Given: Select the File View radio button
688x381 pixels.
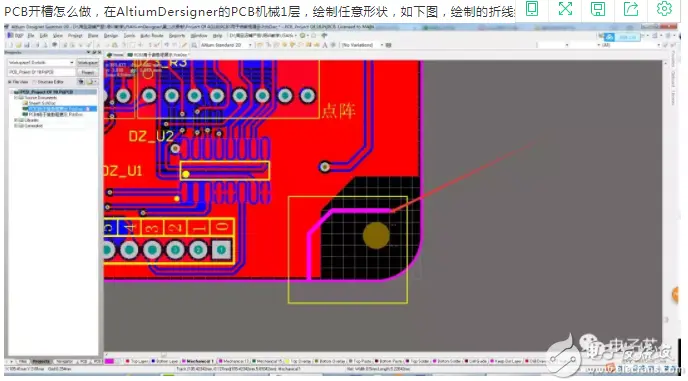Looking at the screenshot, I should point(18,82).
